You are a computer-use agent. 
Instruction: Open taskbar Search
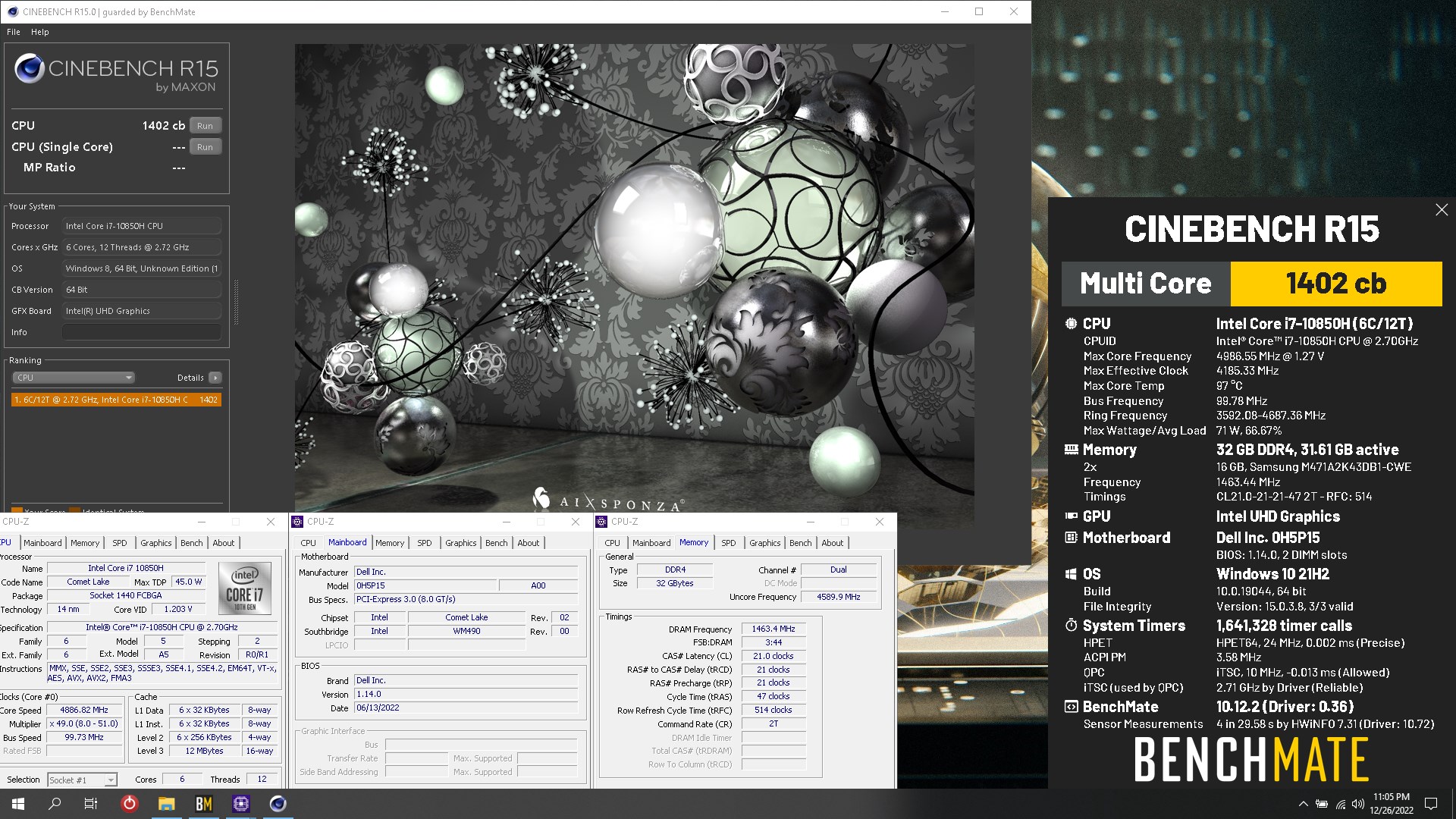point(55,804)
